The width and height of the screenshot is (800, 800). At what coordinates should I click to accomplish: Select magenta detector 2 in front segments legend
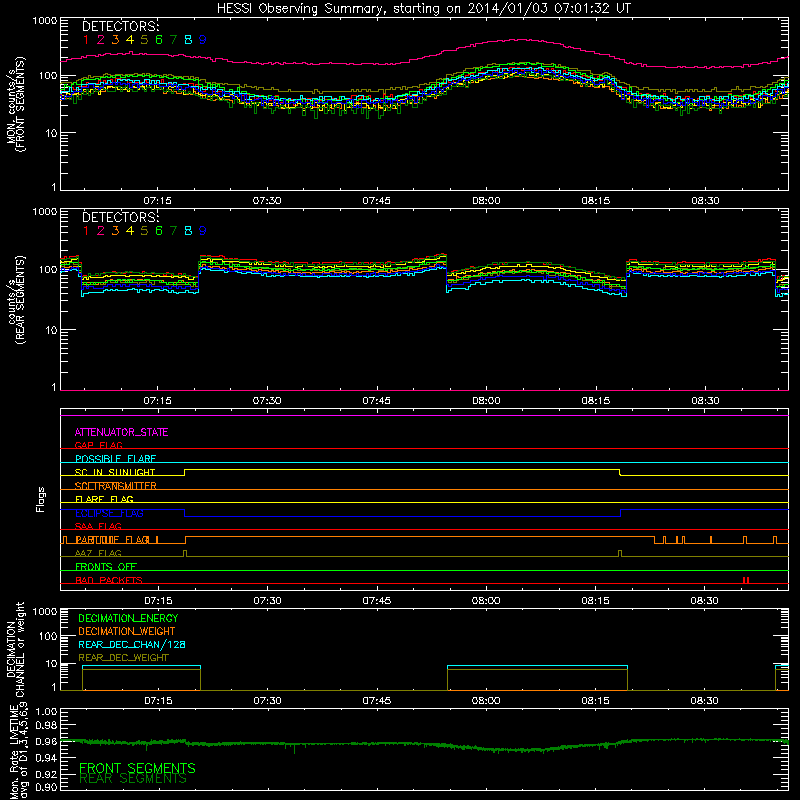click(x=101, y=40)
